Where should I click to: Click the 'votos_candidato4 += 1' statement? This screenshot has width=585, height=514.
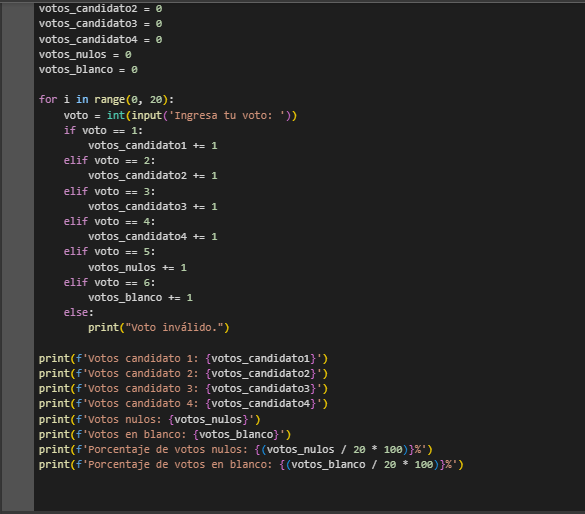153,237
